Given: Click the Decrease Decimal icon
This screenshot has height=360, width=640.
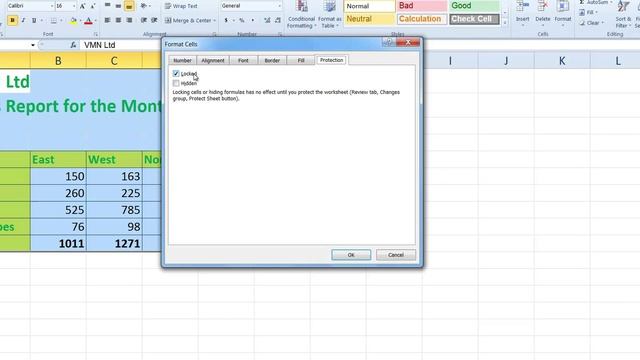Looking at the screenshot, I should (278, 20).
